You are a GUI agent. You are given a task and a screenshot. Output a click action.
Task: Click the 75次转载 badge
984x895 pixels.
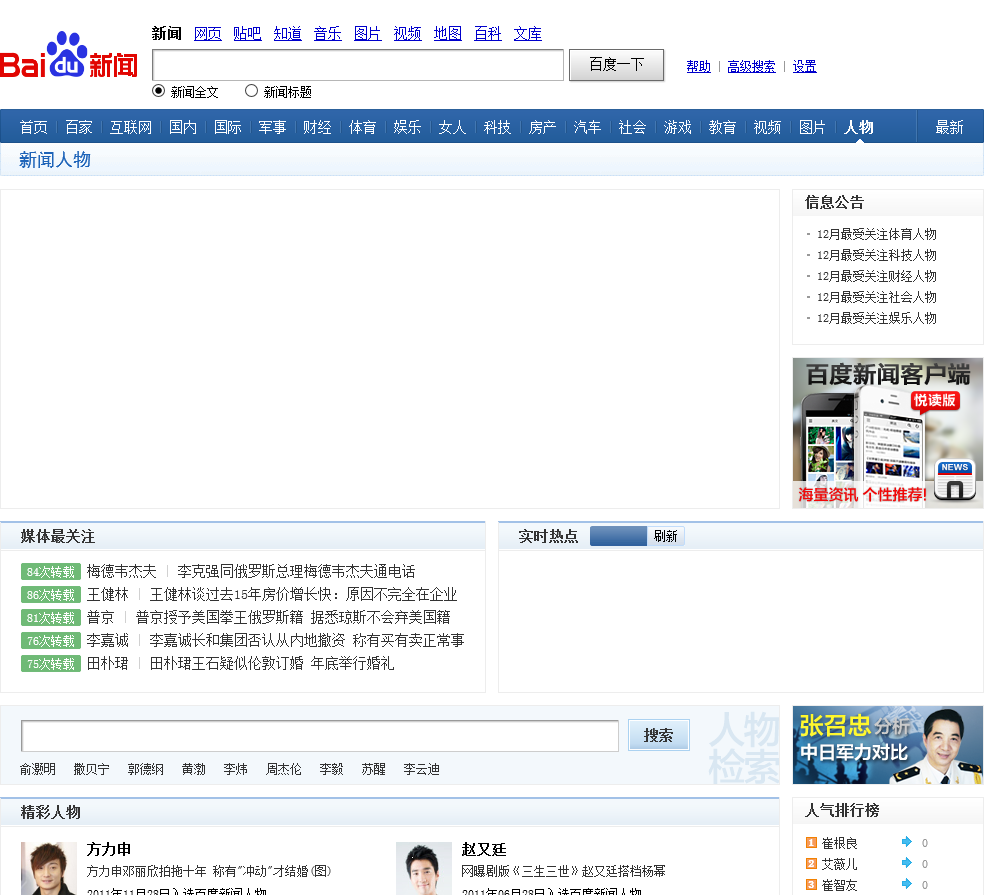(x=51, y=664)
